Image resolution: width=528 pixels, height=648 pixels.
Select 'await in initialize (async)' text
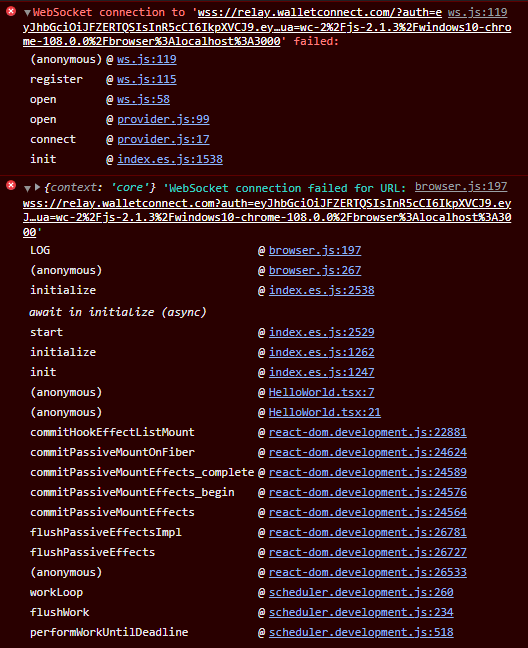tap(117, 312)
